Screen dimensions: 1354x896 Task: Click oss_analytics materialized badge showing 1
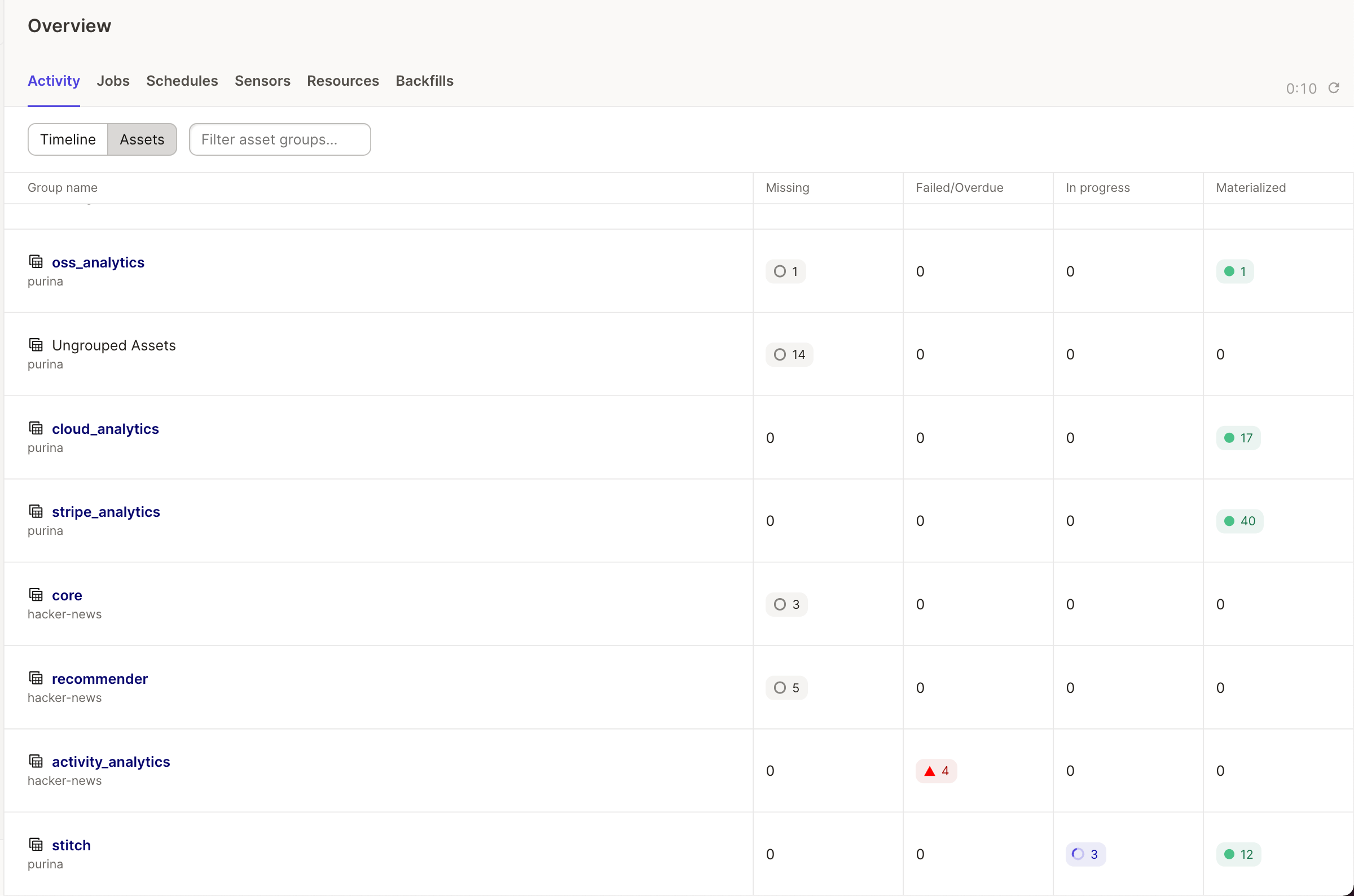(1234, 271)
